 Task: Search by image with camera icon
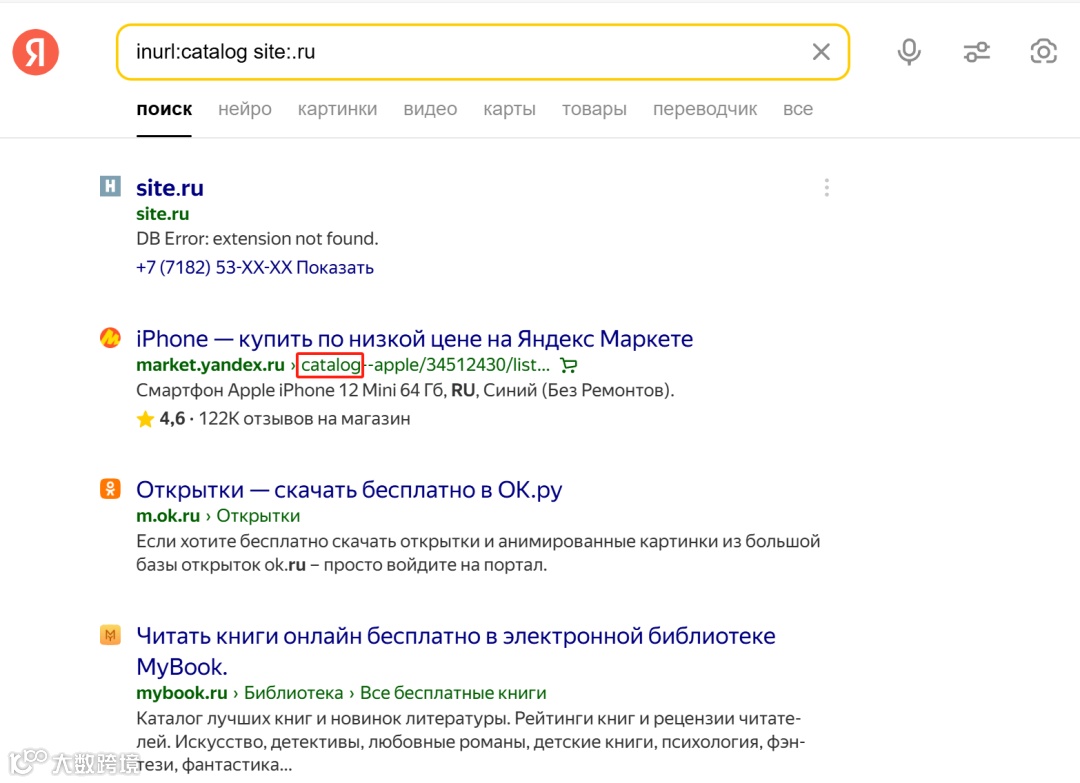pyautogui.click(x=1043, y=52)
